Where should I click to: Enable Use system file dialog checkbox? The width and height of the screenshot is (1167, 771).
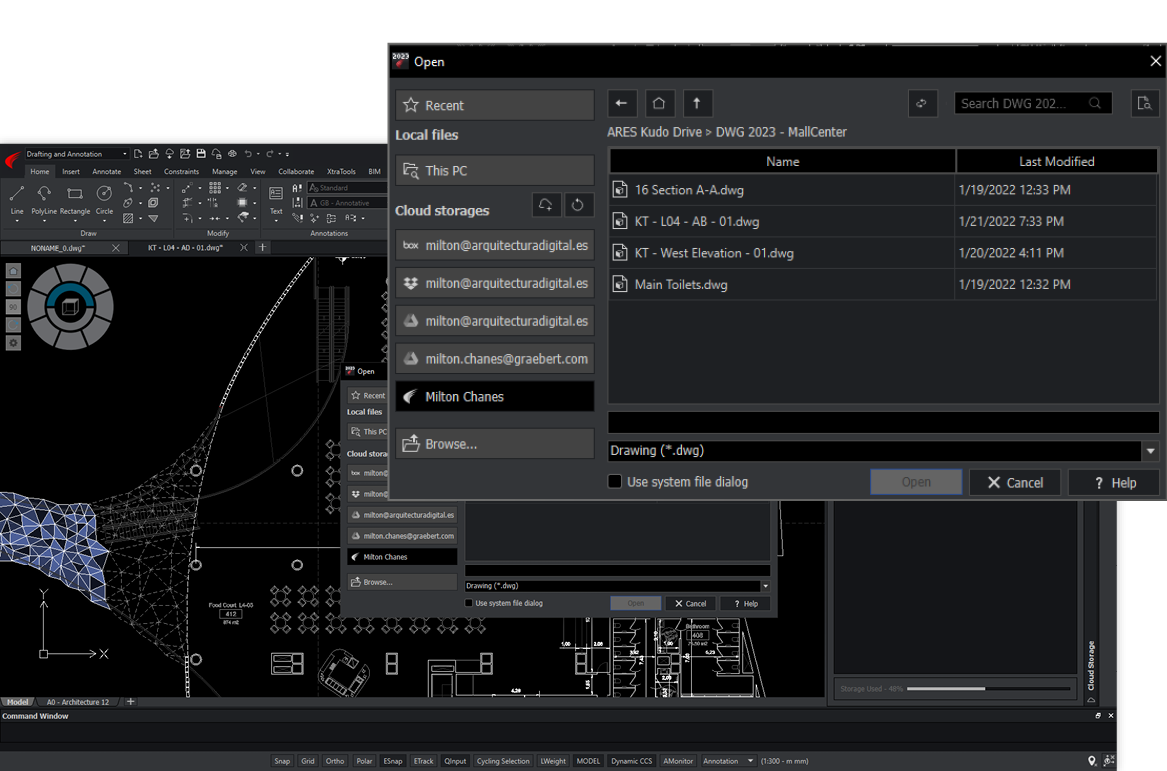(615, 482)
